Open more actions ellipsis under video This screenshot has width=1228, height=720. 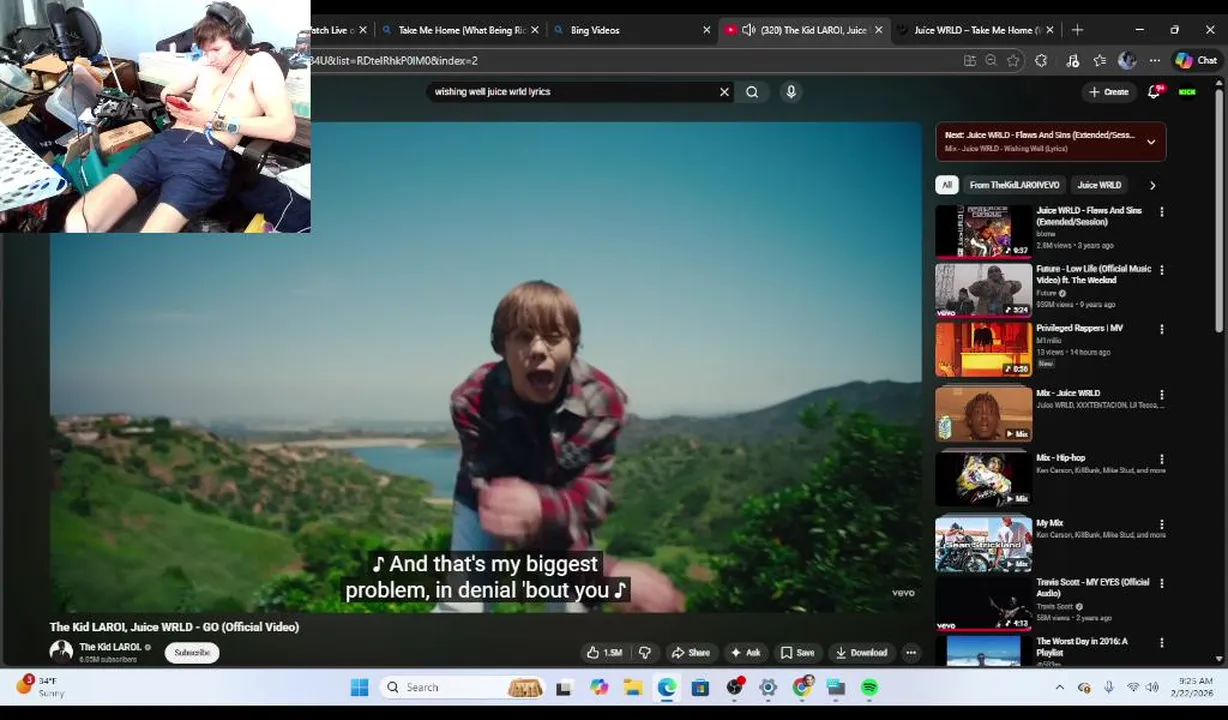click(x=911, y=653)
